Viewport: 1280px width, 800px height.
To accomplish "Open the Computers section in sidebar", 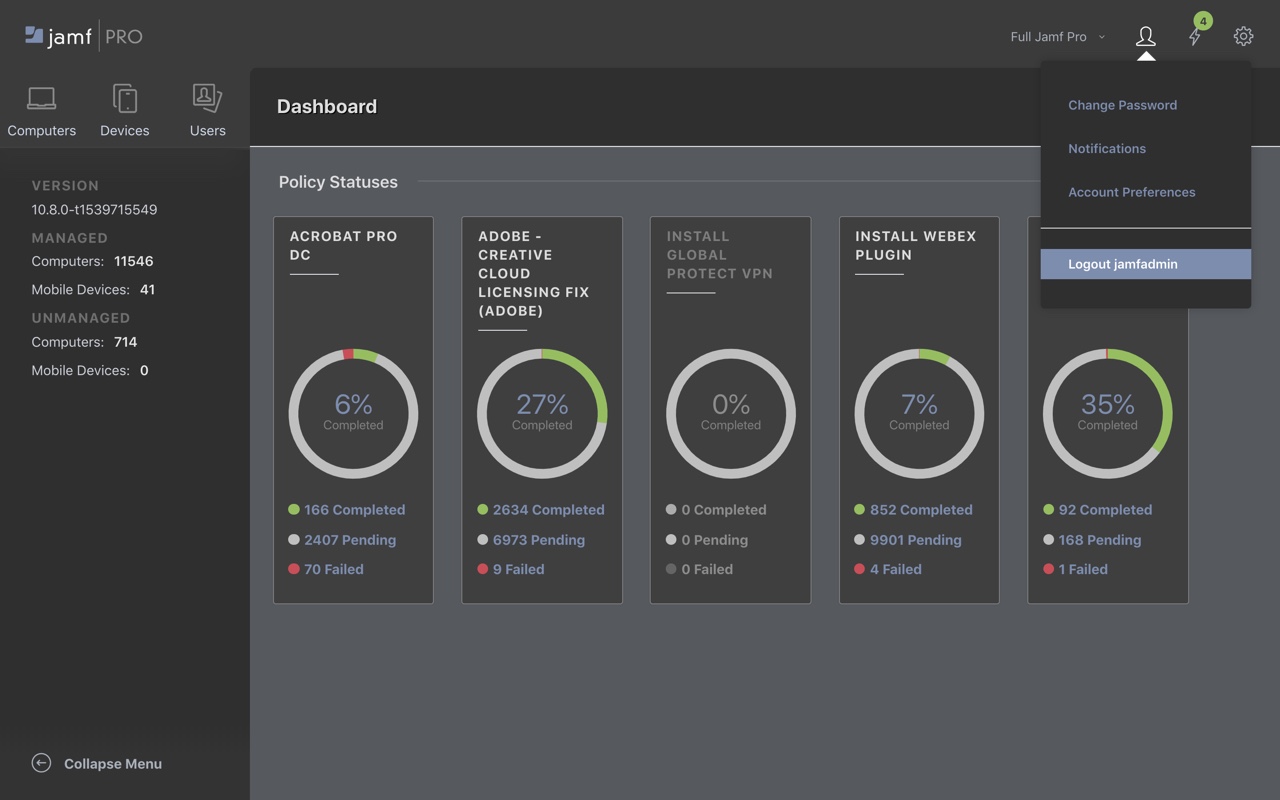I will click(x=41, y=110).
